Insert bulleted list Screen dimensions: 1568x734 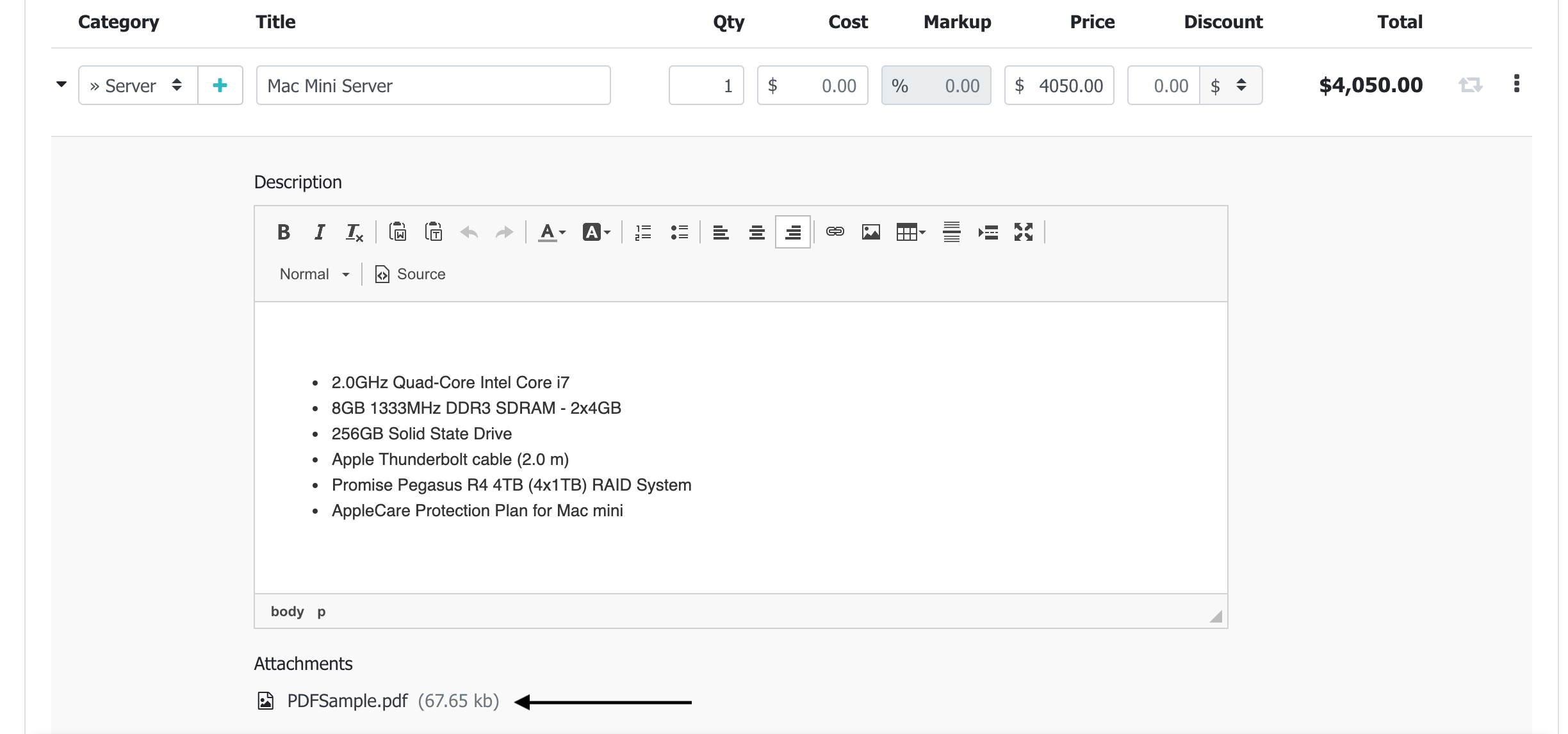679,232
